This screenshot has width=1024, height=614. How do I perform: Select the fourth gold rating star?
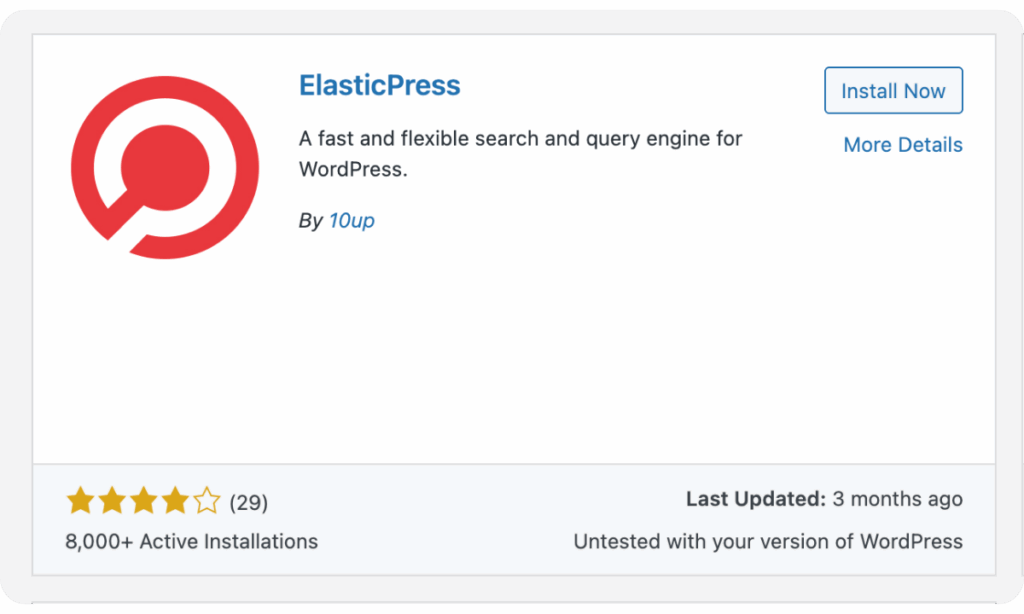[x=176, y=498]
